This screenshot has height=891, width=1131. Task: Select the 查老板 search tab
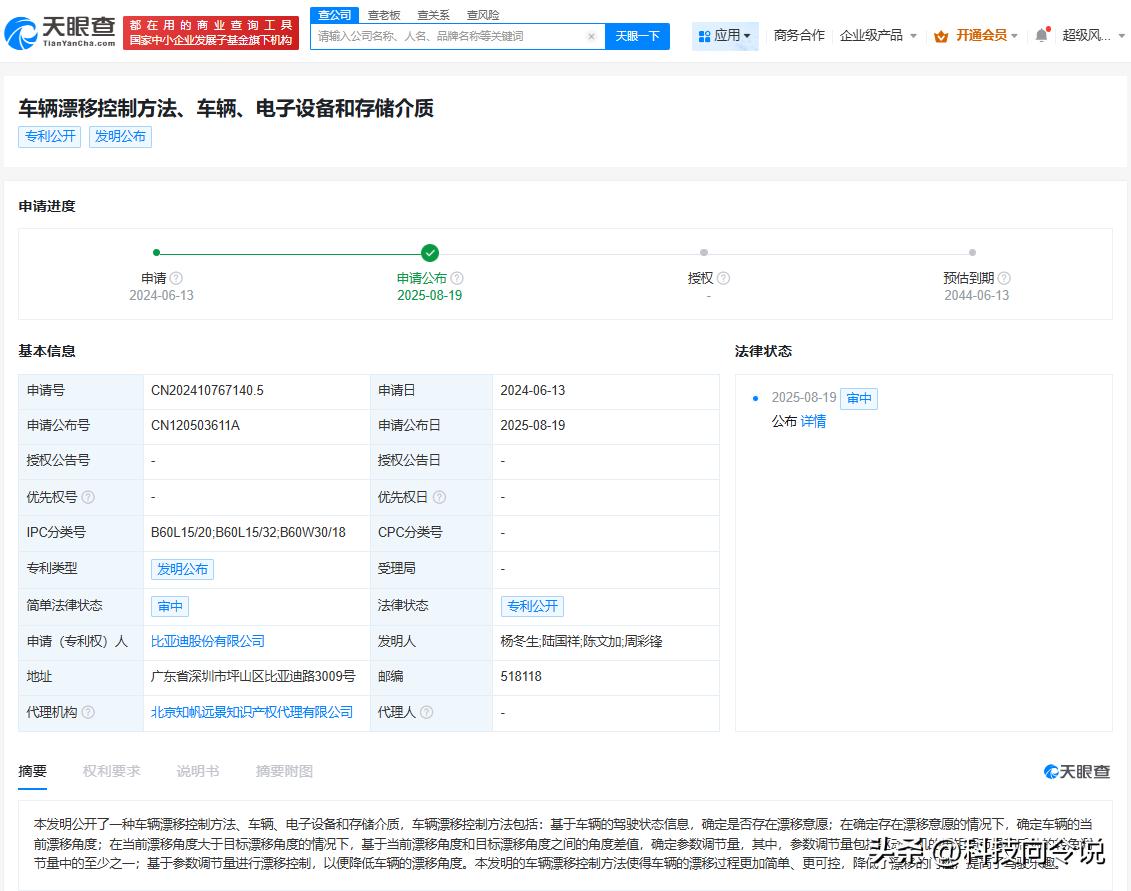coord(384,15)
